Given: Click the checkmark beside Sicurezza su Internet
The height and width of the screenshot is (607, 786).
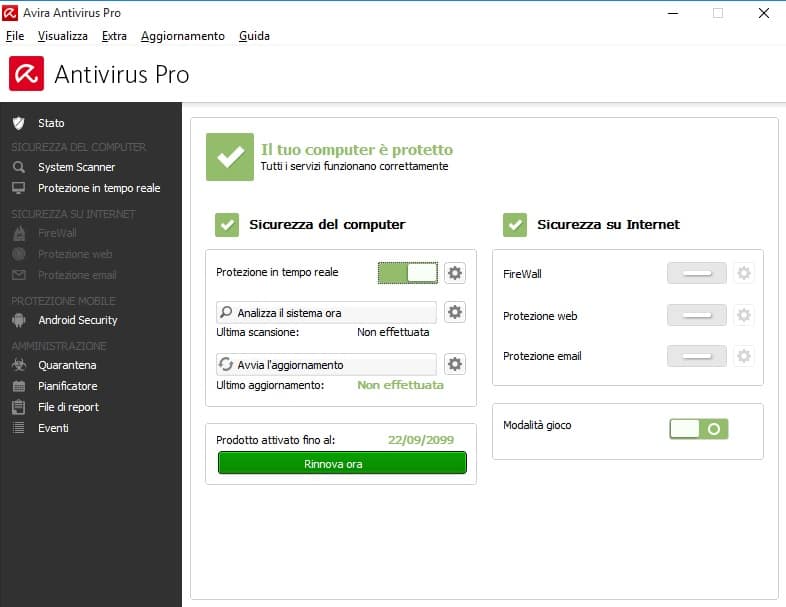Looking at the screenshot, I should coord(515,225).
